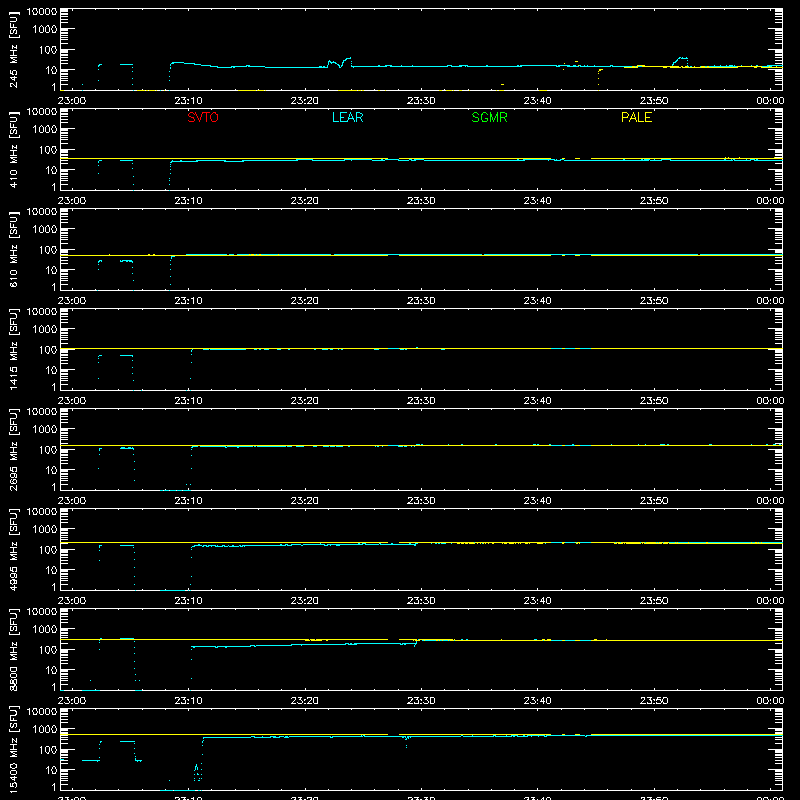
Task: Click 23:50 tick below the 245 MHz panel
Action: [654, 101]
